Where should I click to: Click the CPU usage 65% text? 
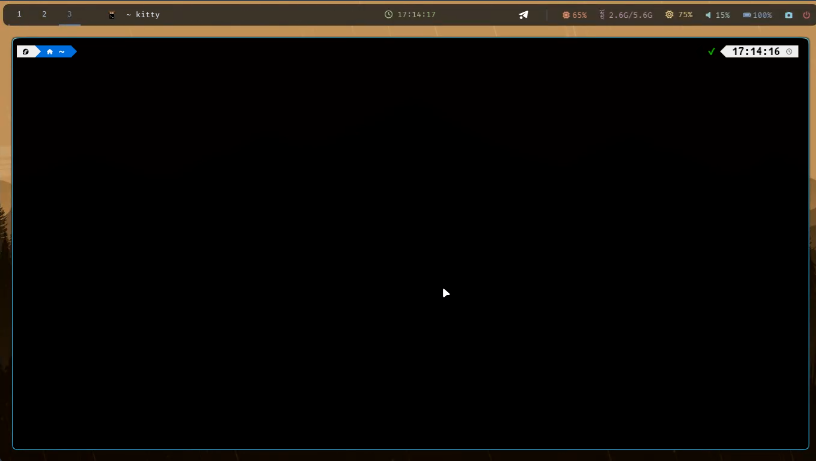point(579,15)
